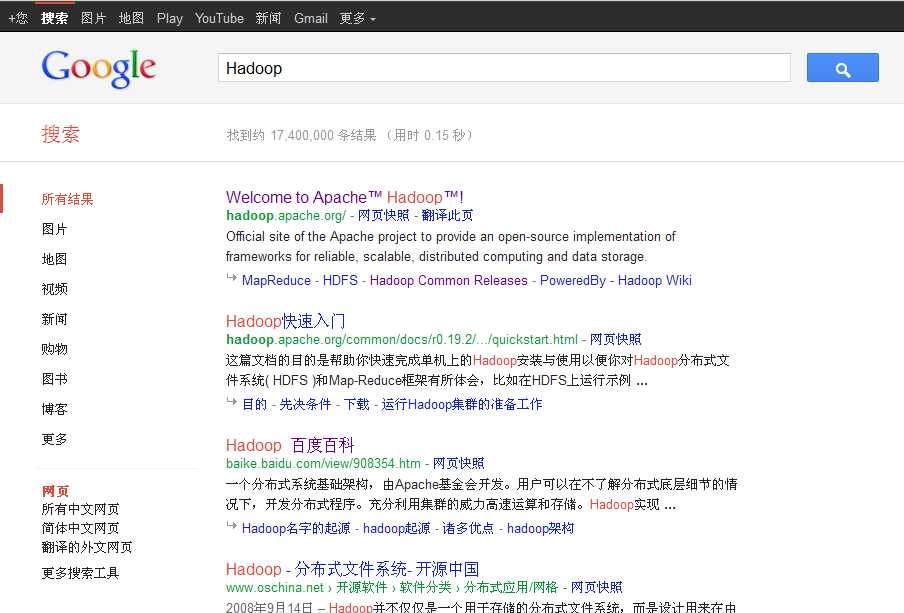The width and height of the screenshot is (904, 613).
Task: Click the red 搜索 heading below logo
Action: pos(61,134)
